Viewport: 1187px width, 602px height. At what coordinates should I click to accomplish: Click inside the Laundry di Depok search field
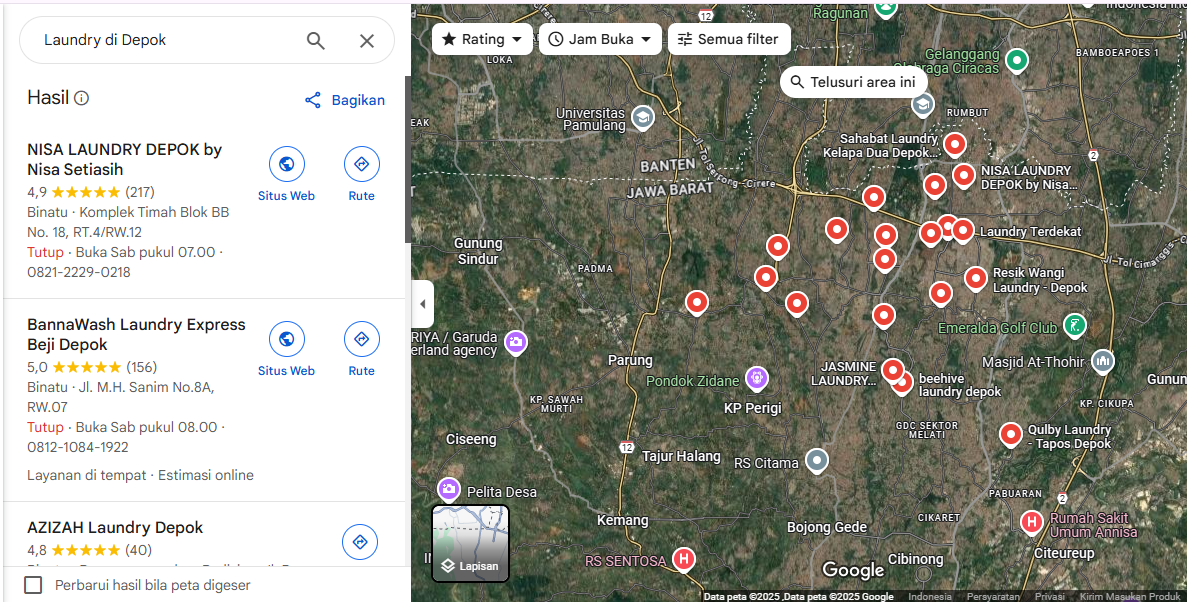pyautogui.click(x=167, y=40)
